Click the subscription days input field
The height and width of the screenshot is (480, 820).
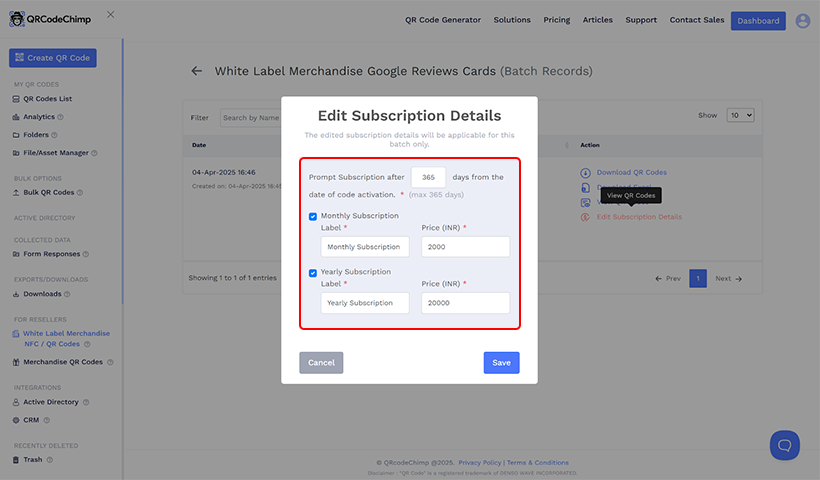(428, 177)
